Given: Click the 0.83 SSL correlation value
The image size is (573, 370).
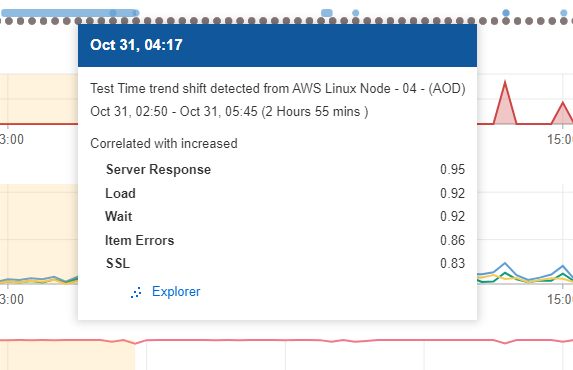Looking at the screenshot, I should 452,263.
